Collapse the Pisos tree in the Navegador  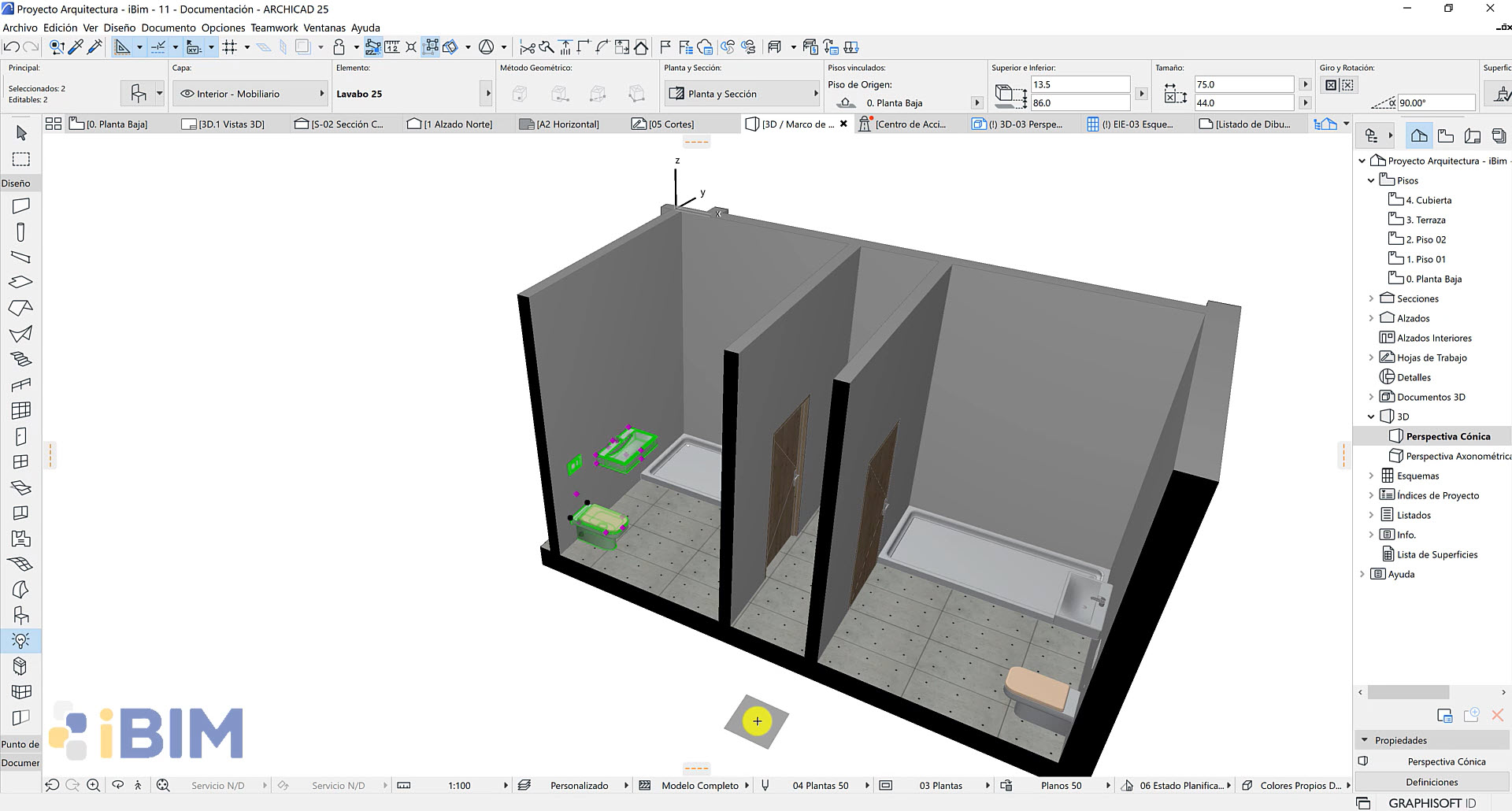tap(1372, 180)
